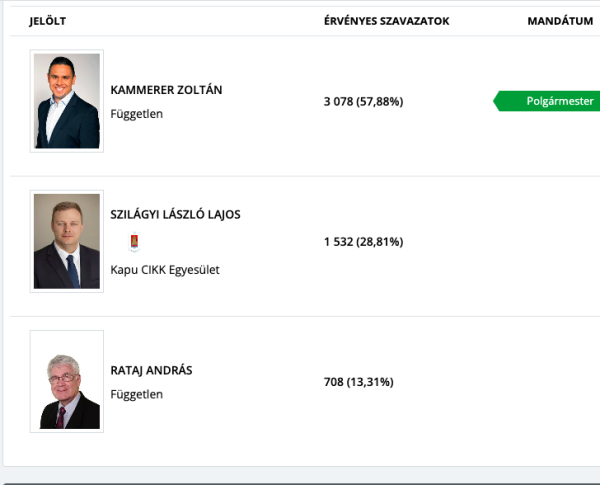The width and height of the screenshot is (600, 485).
Task: Click Független label under Kammerer Zoltán
Action: click(x=137, y=114)
